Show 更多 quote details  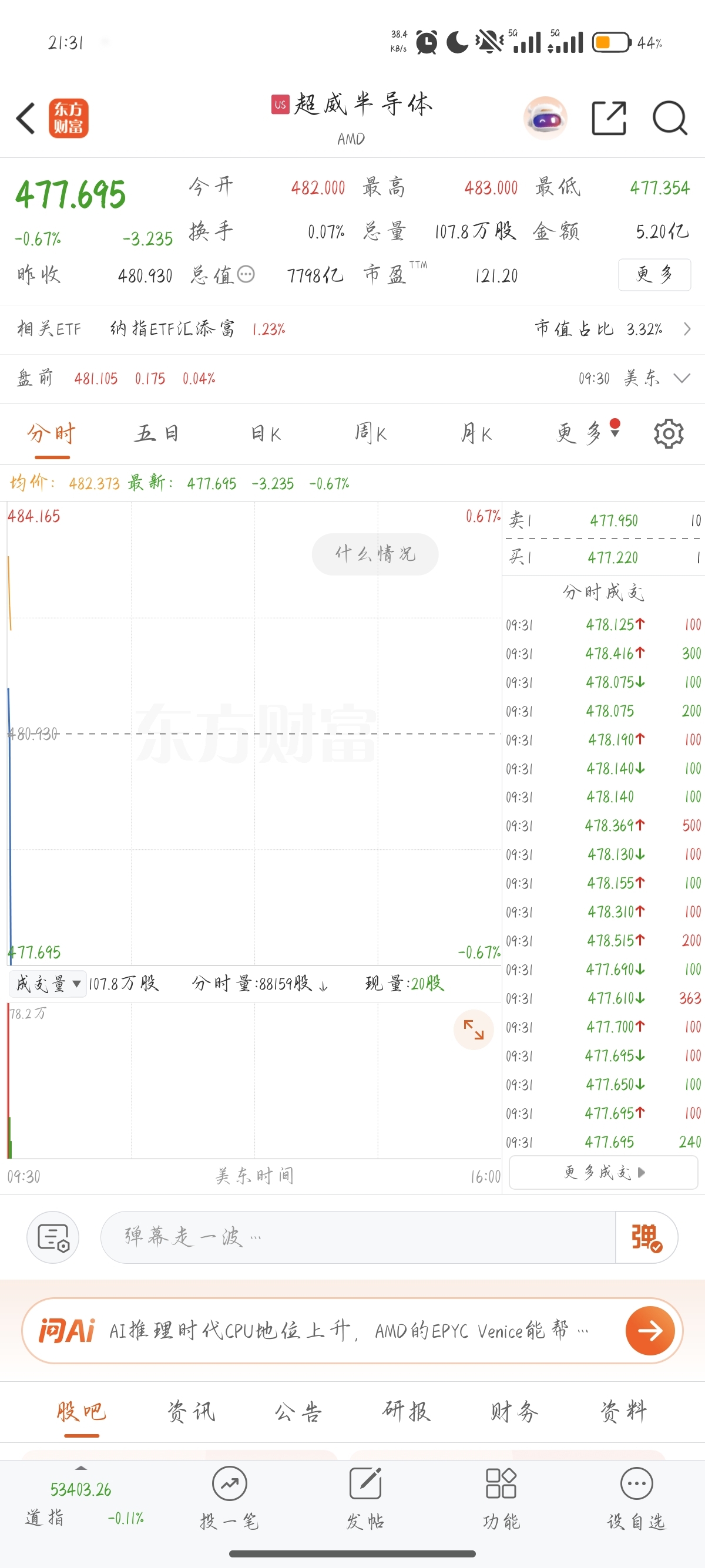click(654, 274)
